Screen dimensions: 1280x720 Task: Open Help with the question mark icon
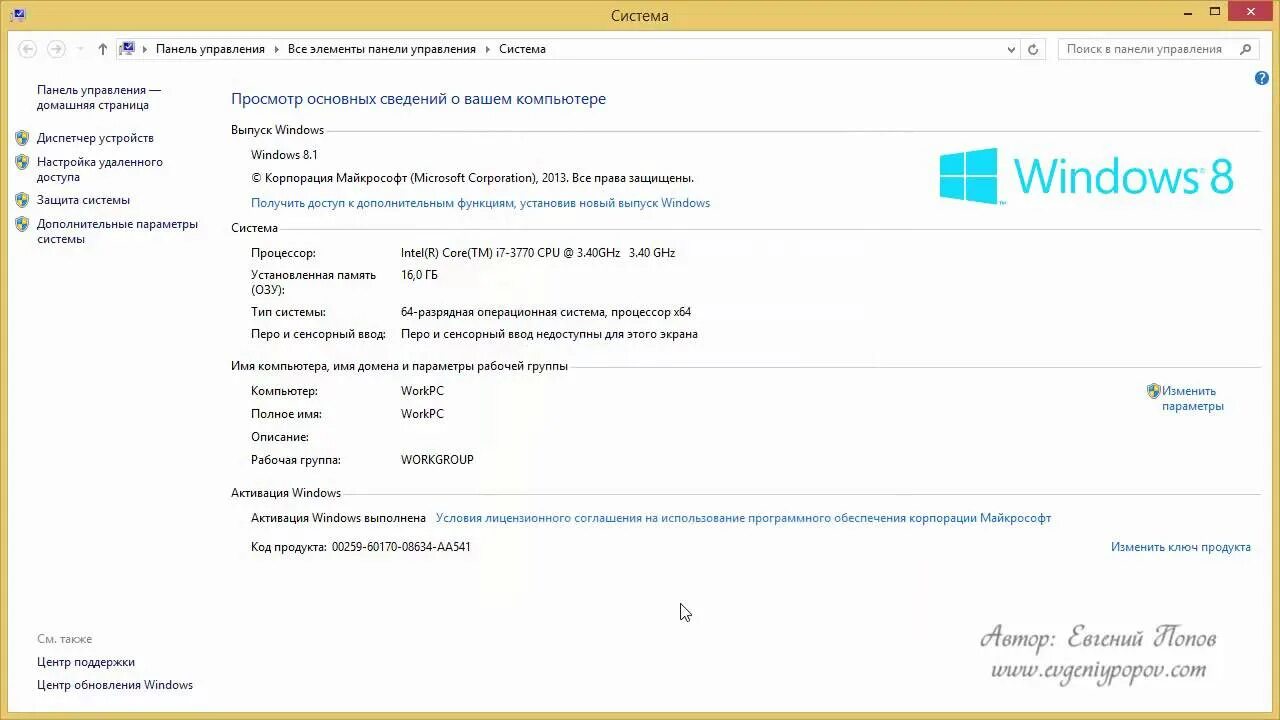1262,78
